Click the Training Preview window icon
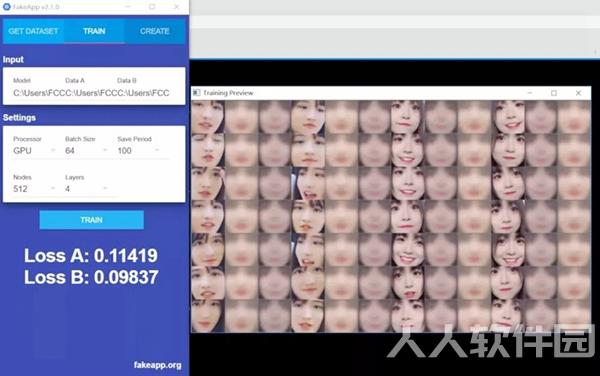Image resolution: width=600 pixels, height=376 pixels. (x=197, y=93)
